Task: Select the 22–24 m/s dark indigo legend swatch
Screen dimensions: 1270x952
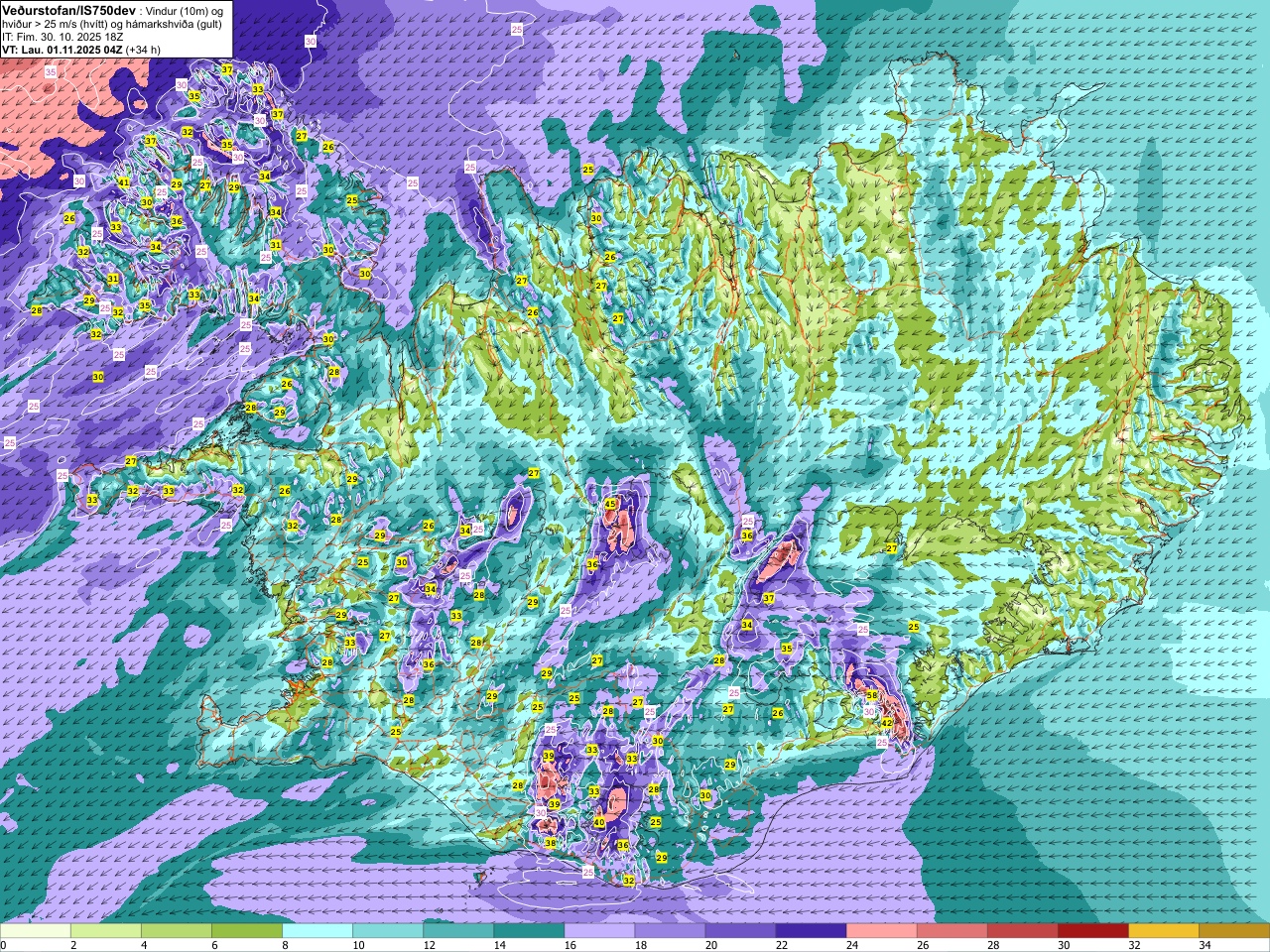Action: (811, 931)
